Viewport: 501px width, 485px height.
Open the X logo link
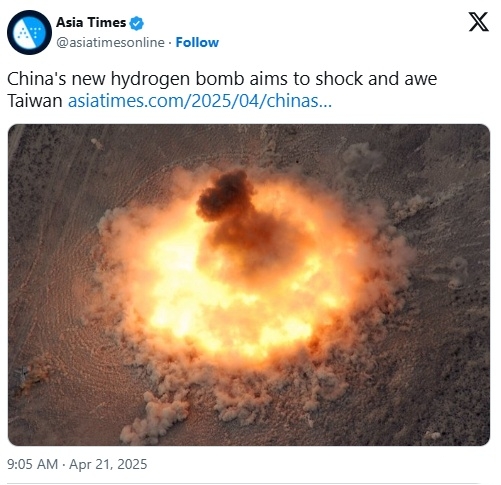[479, 22]
